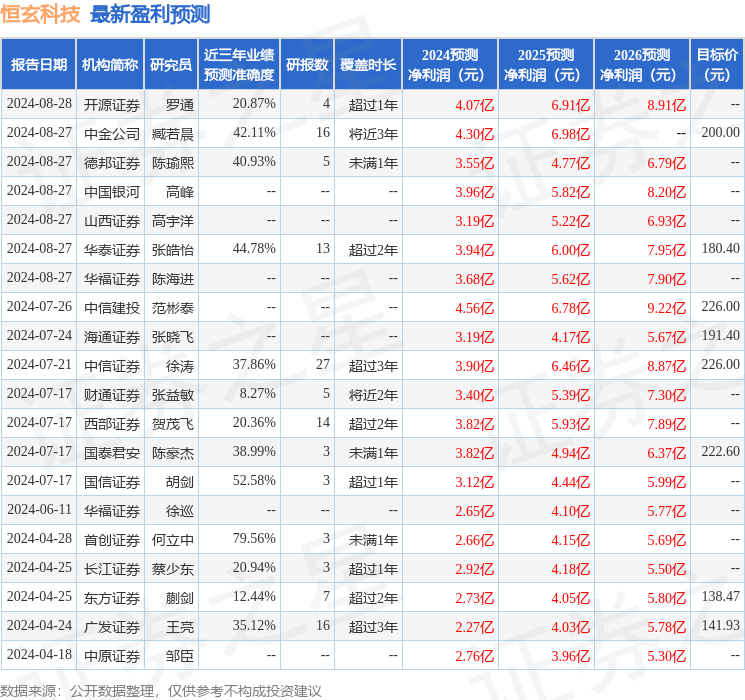Click analyst name 何立中
The height and width of the screenshot is (700, 745).
point(172,539)
